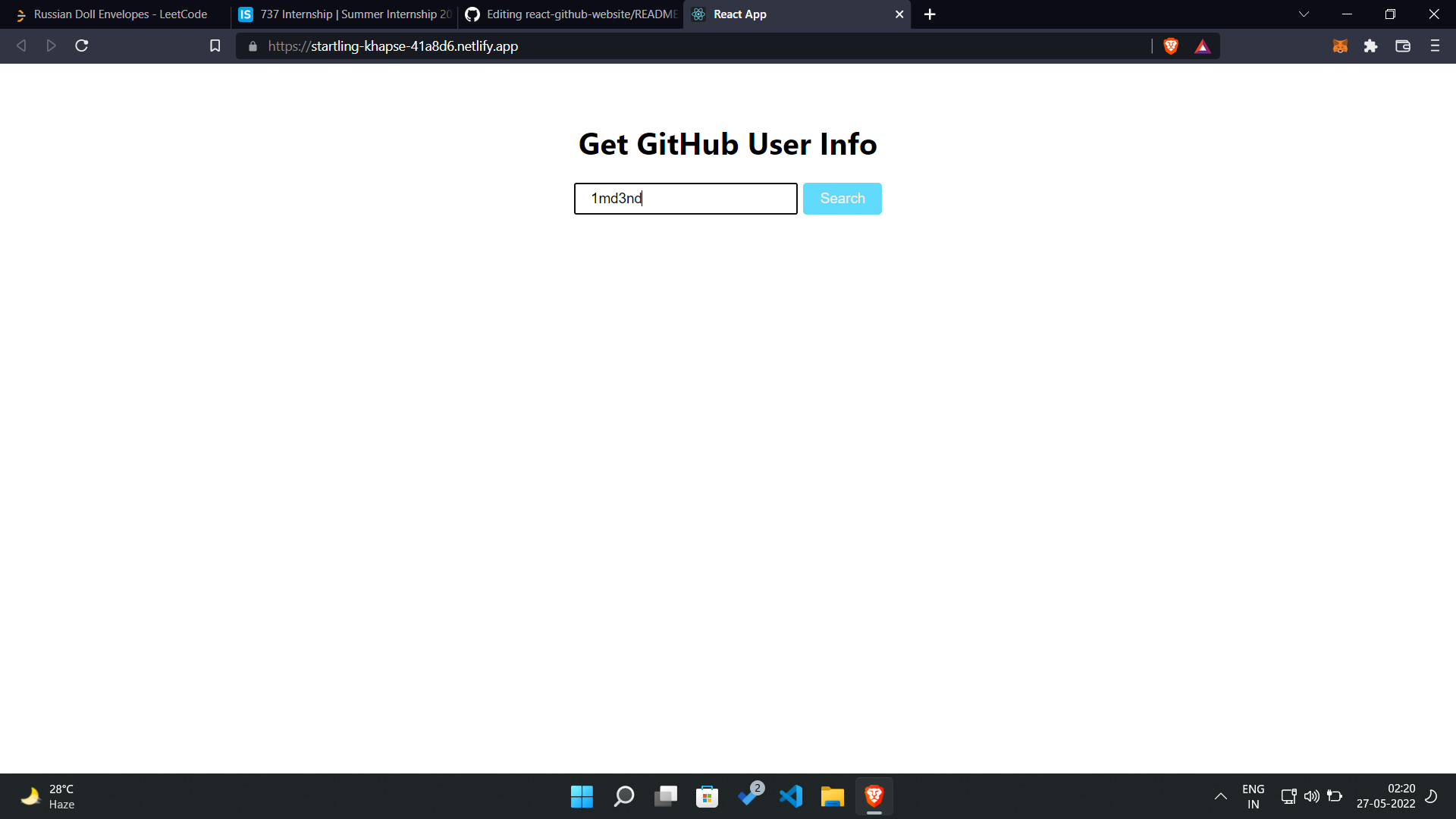
Task: Open the browser extensions puzzle icon
Action: pos(1371,45)
